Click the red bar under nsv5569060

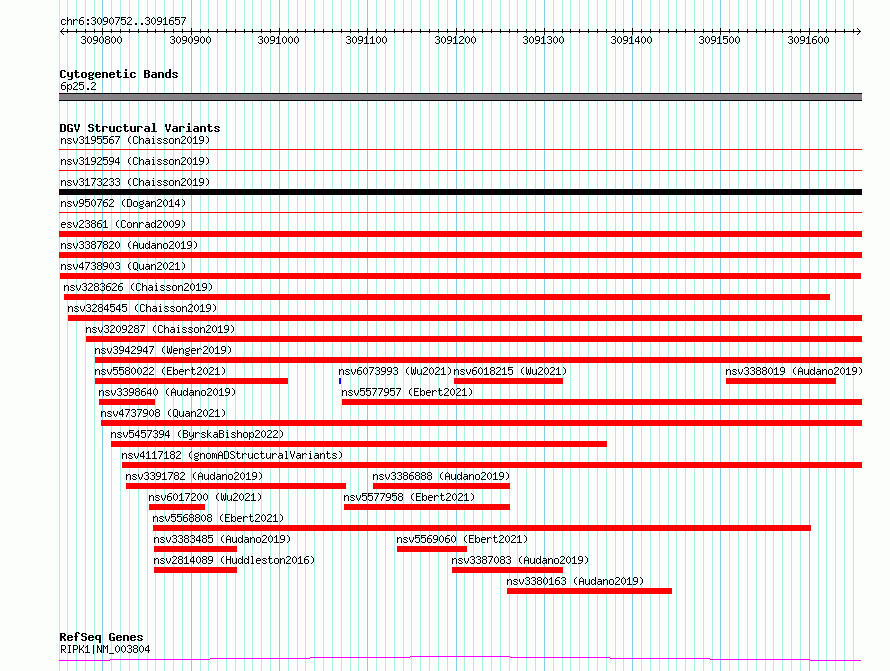tap(432, 549)
